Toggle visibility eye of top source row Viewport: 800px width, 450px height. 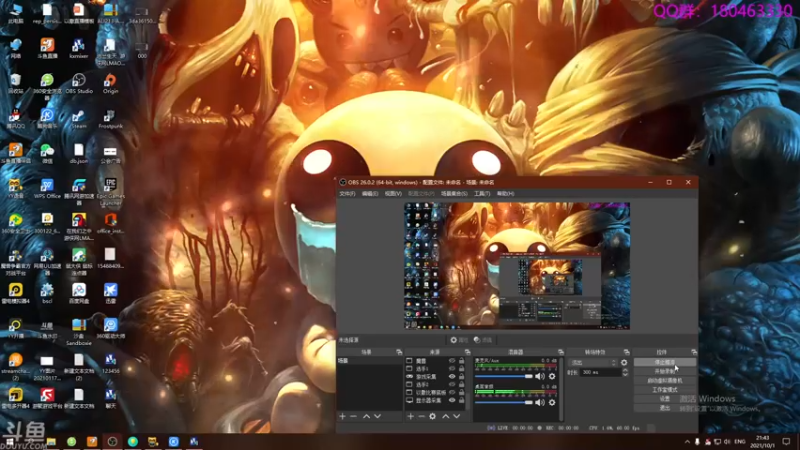(452, 361)
